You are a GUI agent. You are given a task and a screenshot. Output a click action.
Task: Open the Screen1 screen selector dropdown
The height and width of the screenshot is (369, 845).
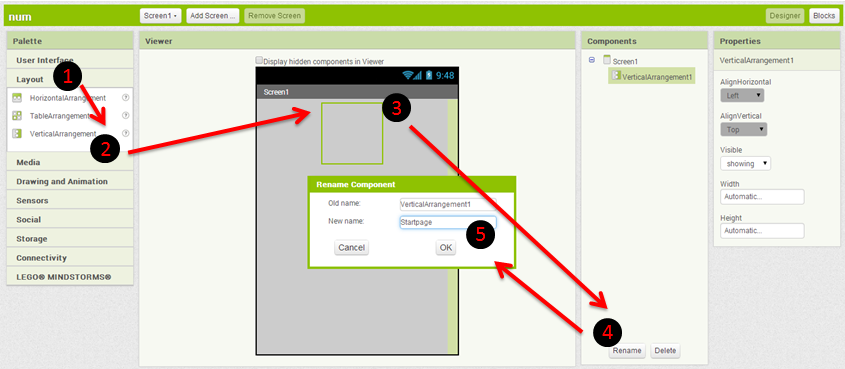coord(161,16)
